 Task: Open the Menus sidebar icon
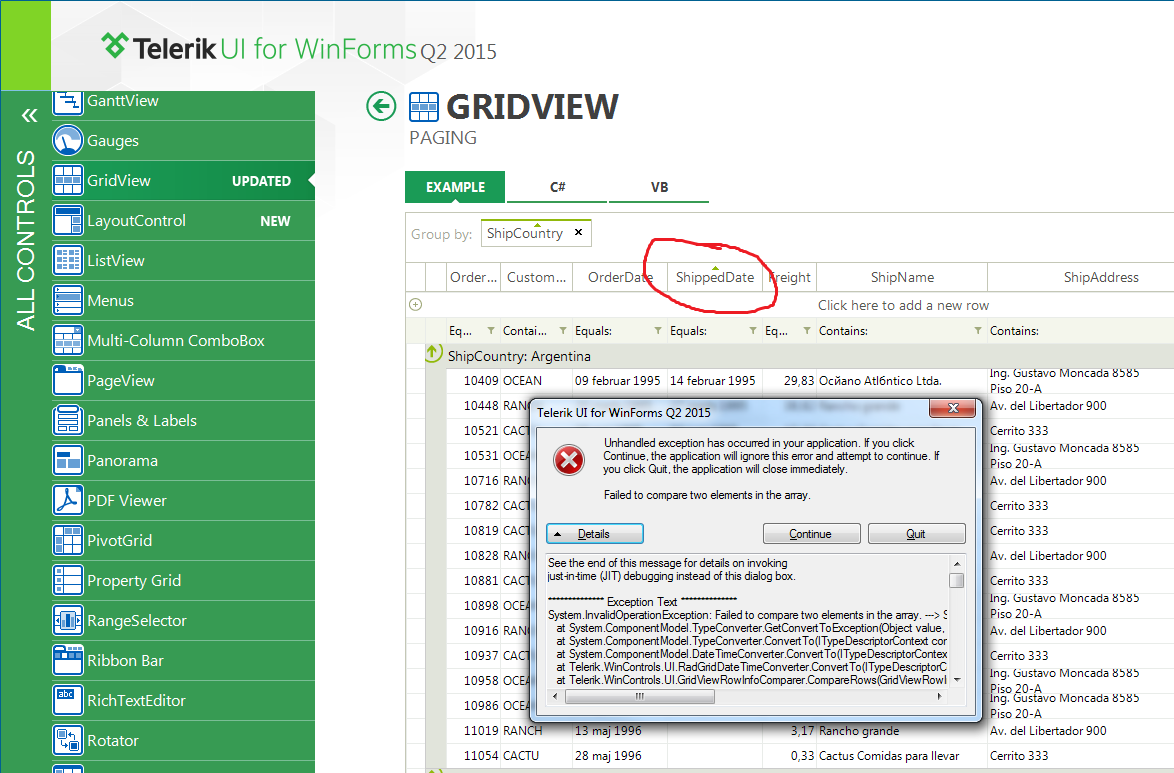pyautogui.click(x=67, y=300)
